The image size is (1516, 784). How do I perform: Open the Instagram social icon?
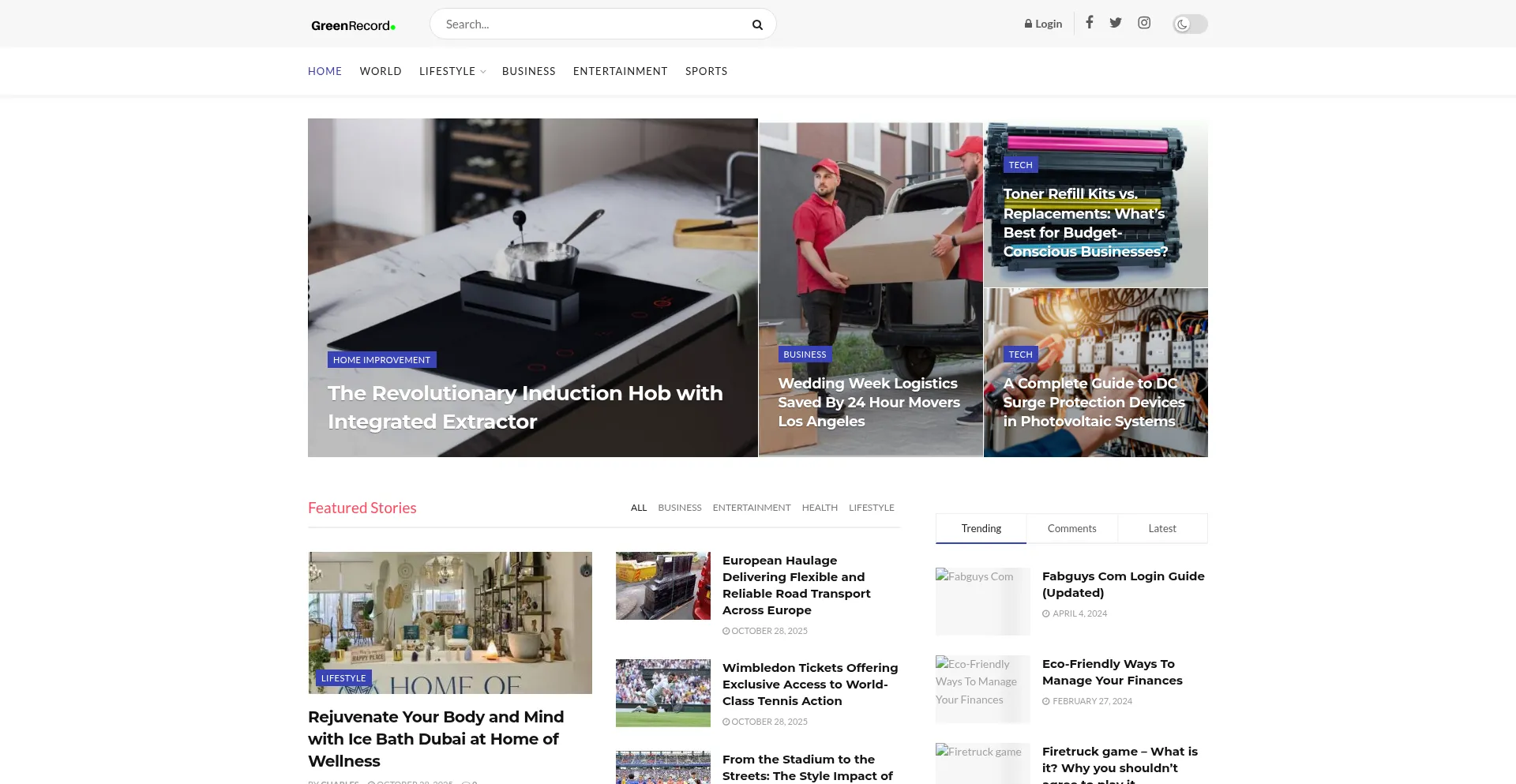(1143, 23)
